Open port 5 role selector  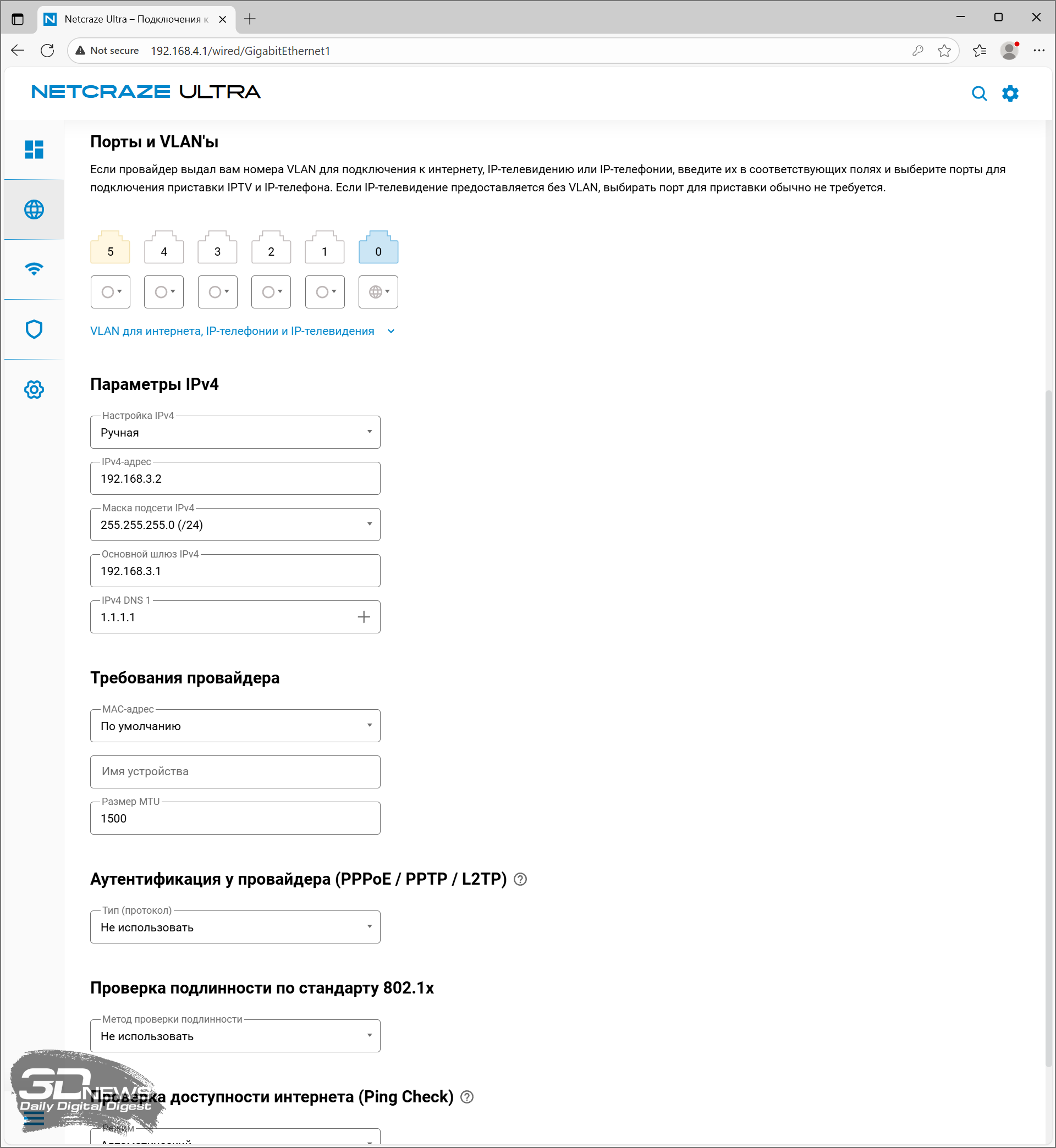111,292
